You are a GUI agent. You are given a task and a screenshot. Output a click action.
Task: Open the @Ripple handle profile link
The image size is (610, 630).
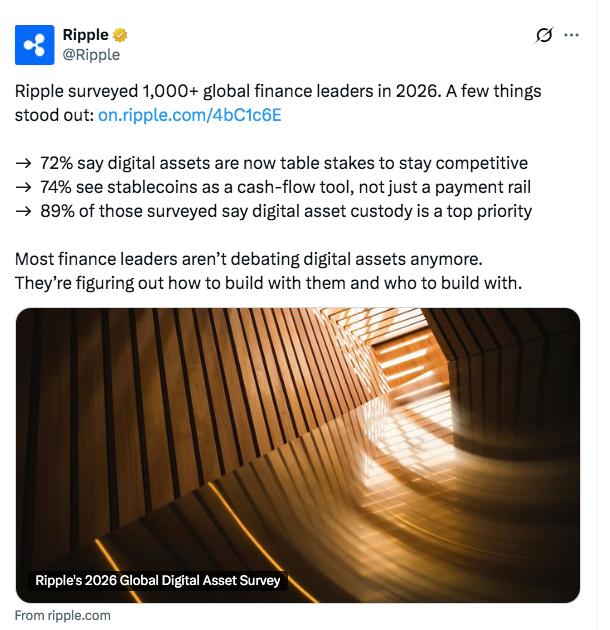(91, 55)
